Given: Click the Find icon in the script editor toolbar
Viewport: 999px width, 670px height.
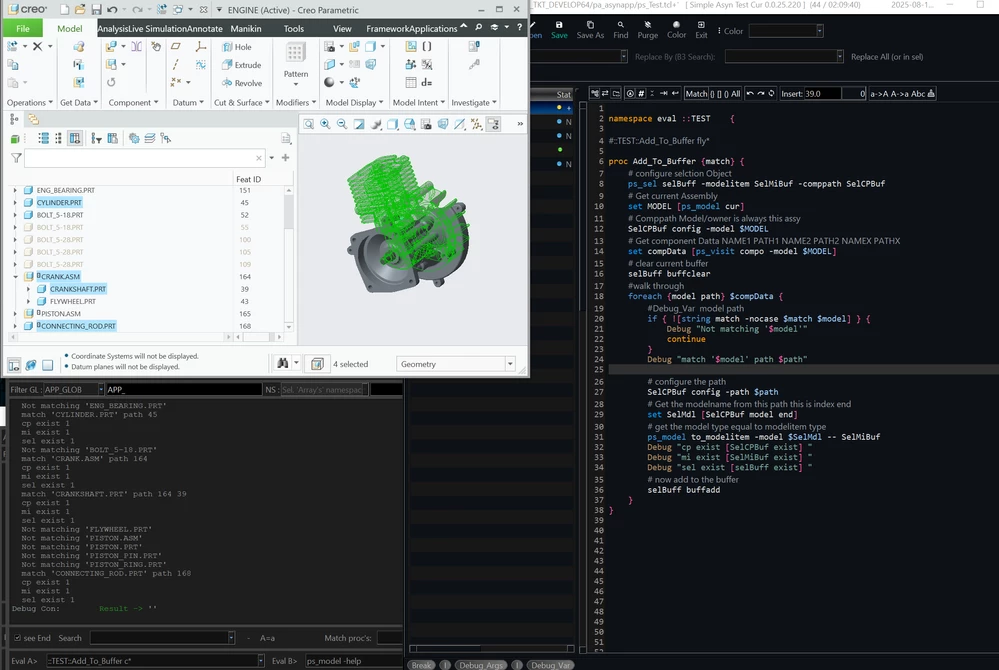Looking at the screenshot, I should point(621,30).
